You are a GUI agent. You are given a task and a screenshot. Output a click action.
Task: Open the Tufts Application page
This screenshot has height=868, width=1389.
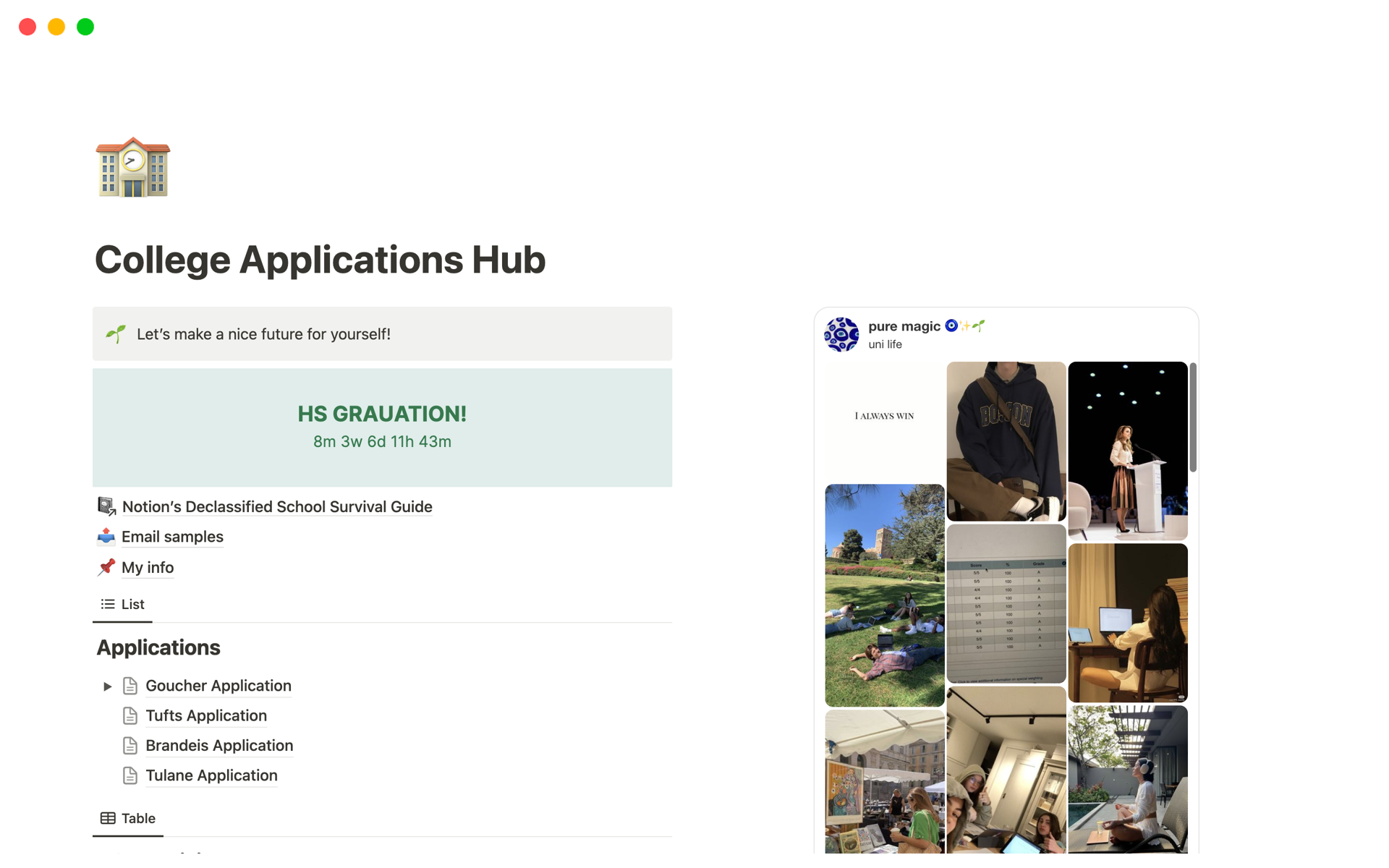click(x=205, y=715)
